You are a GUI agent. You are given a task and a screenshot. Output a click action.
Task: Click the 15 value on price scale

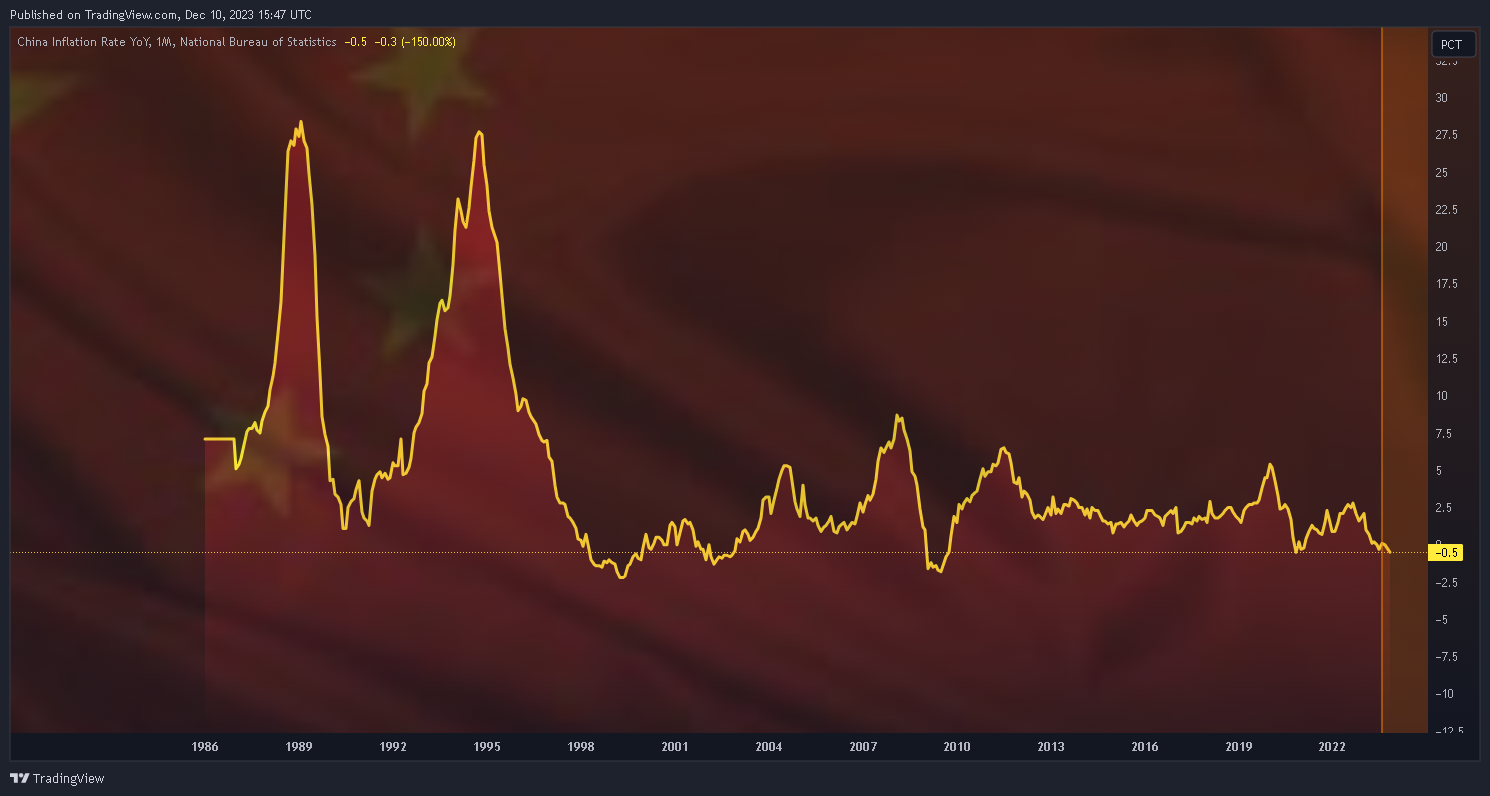click(x=1441, y=321)
